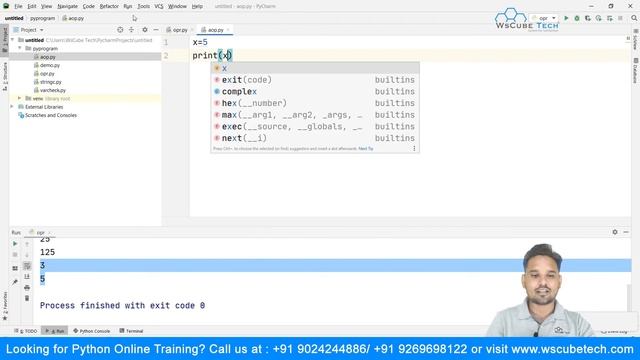
Task: Open Python Console tab
Action: pos(91,331)
